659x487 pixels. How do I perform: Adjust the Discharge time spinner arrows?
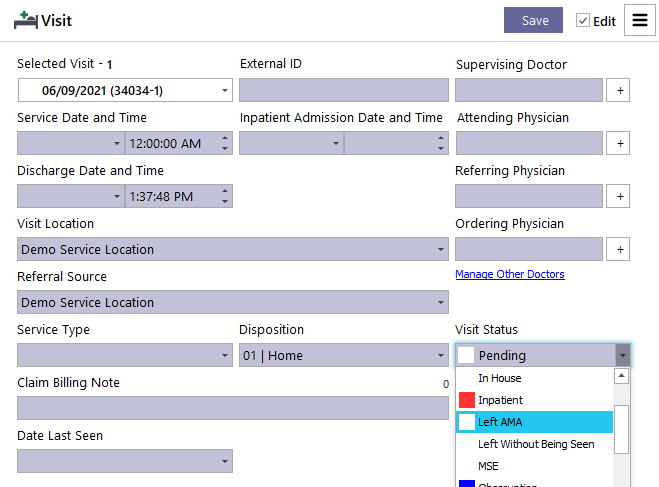tap(225, 196)
